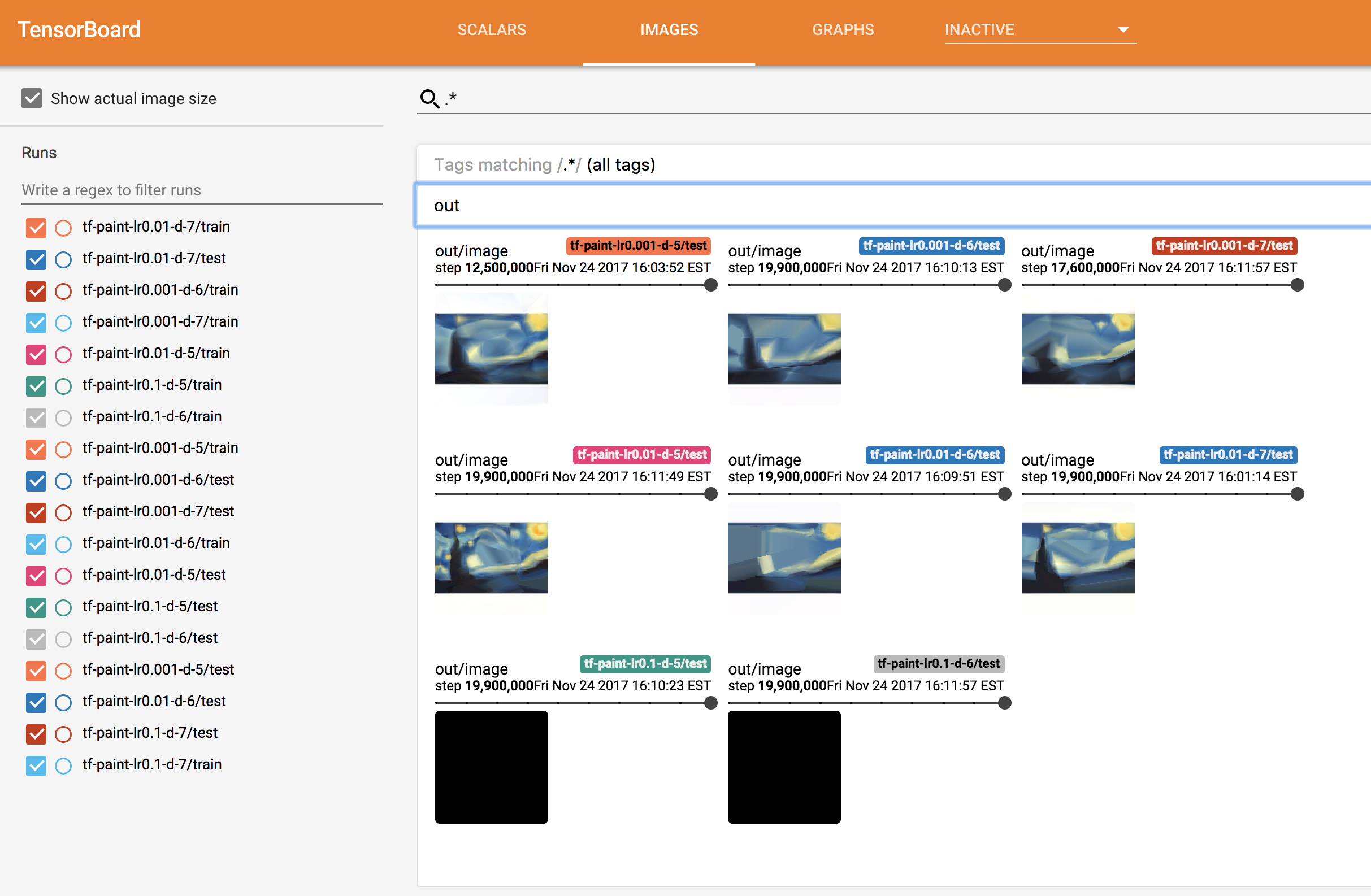
Task: Select only-run circle for tf-paint-lr0.001-d-6/test
Action: pyautogui.click(x=63, y=481)
